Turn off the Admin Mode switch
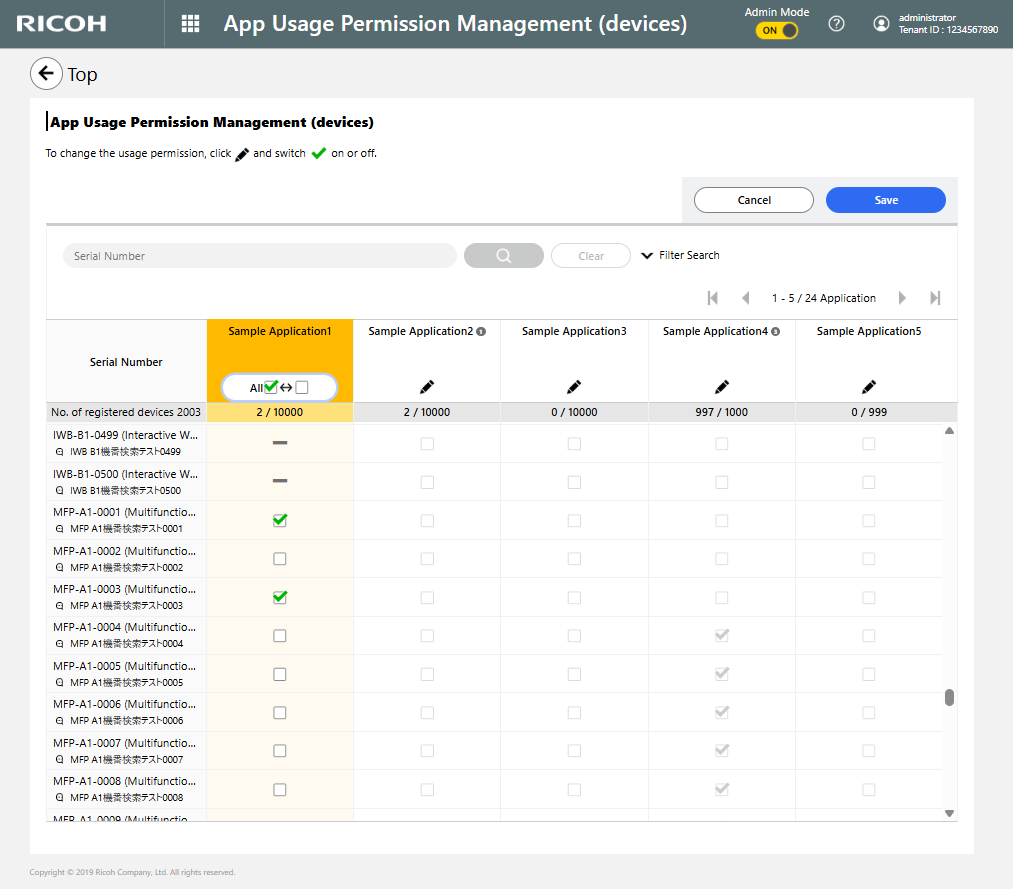Viewport: 1013px width, 889px height. [x=777, y=31]
